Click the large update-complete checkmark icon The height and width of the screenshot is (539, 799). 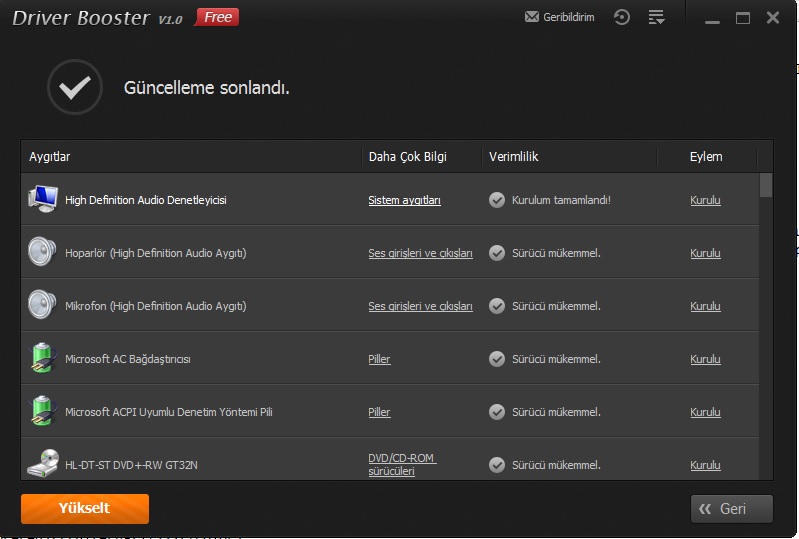(75, 87)
